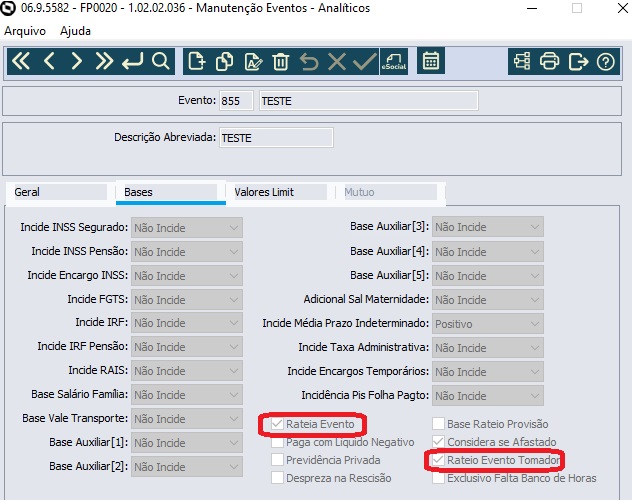
Task: Go to previous record arrow icon
Action: (x=49, y=62)
